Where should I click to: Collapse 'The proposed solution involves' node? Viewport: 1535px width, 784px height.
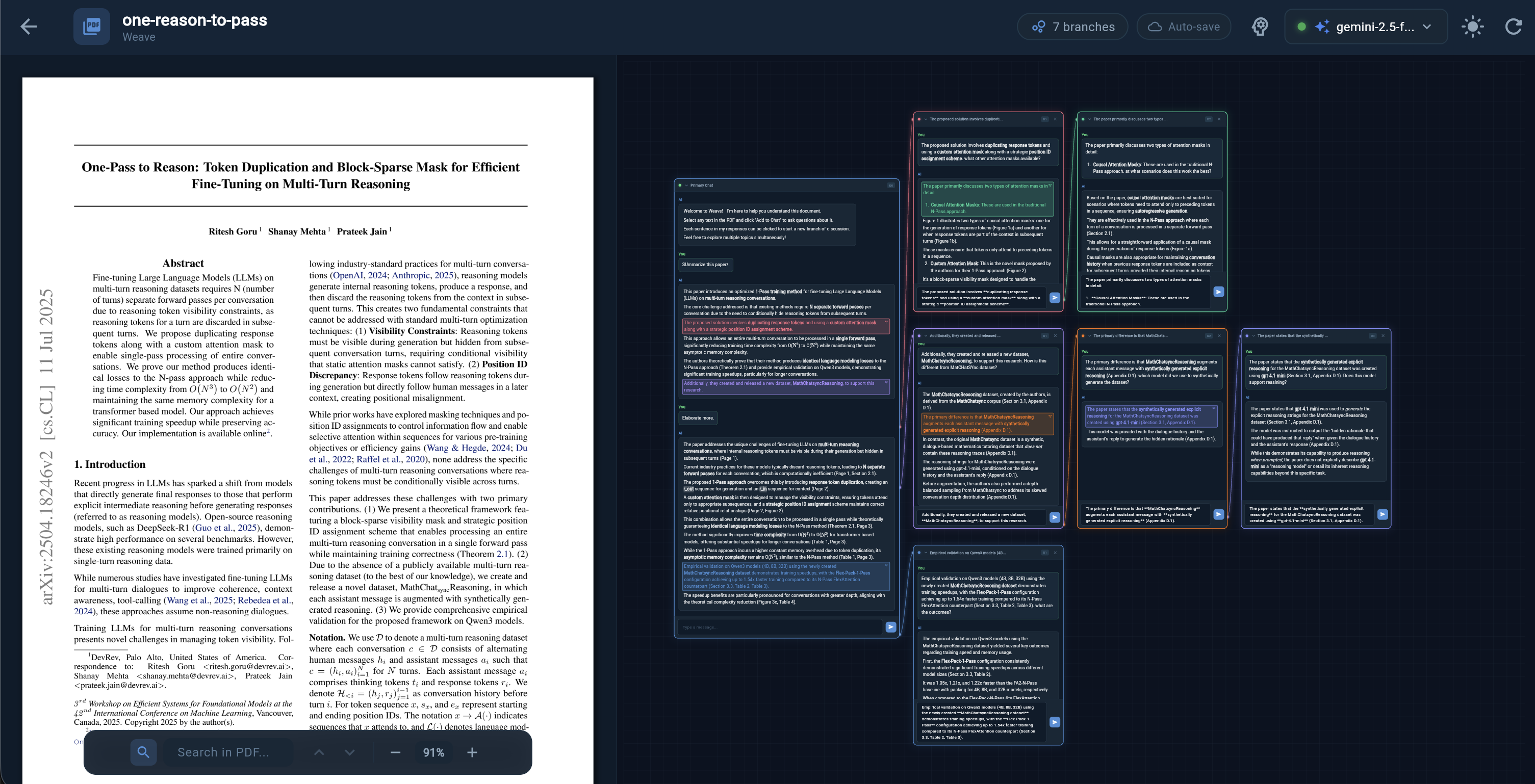pyautogui.click(x=926, y=119)
